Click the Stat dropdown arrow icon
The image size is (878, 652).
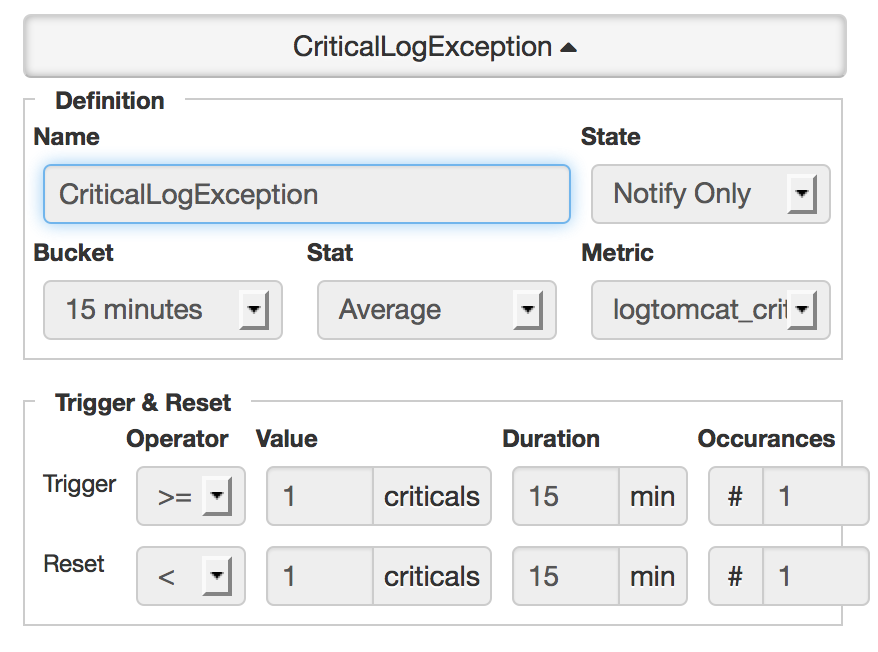coord(530,310)
